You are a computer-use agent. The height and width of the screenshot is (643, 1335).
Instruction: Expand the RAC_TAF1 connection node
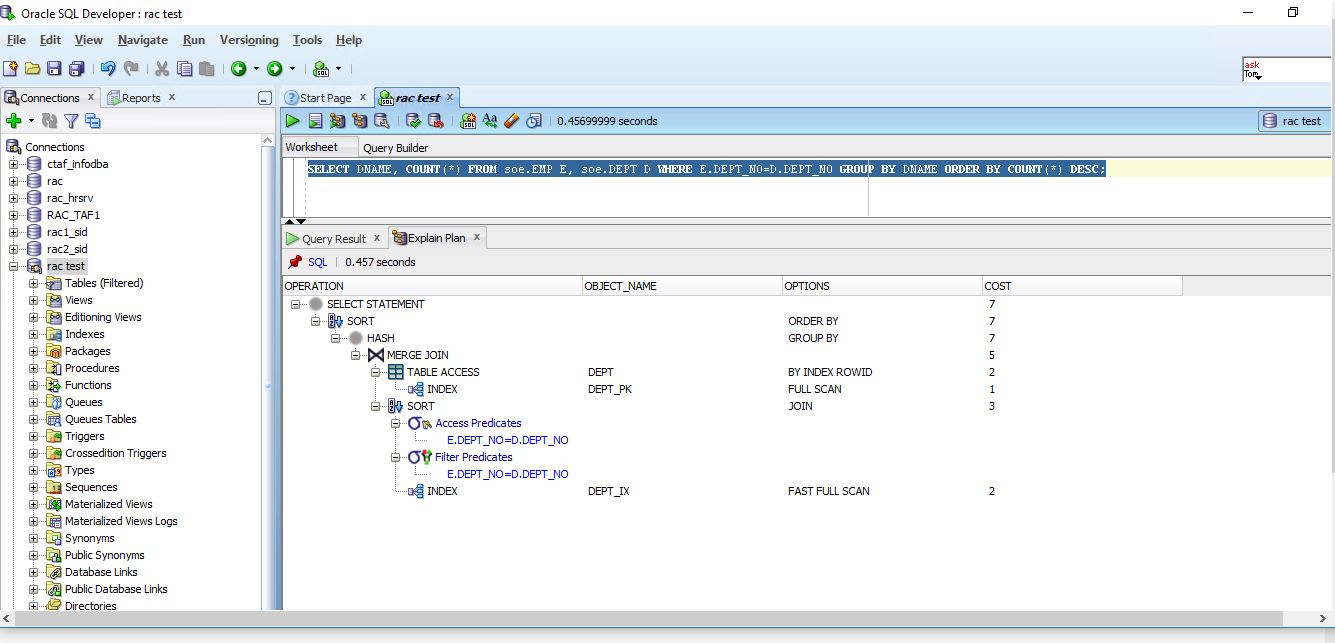tap(14, 215)
